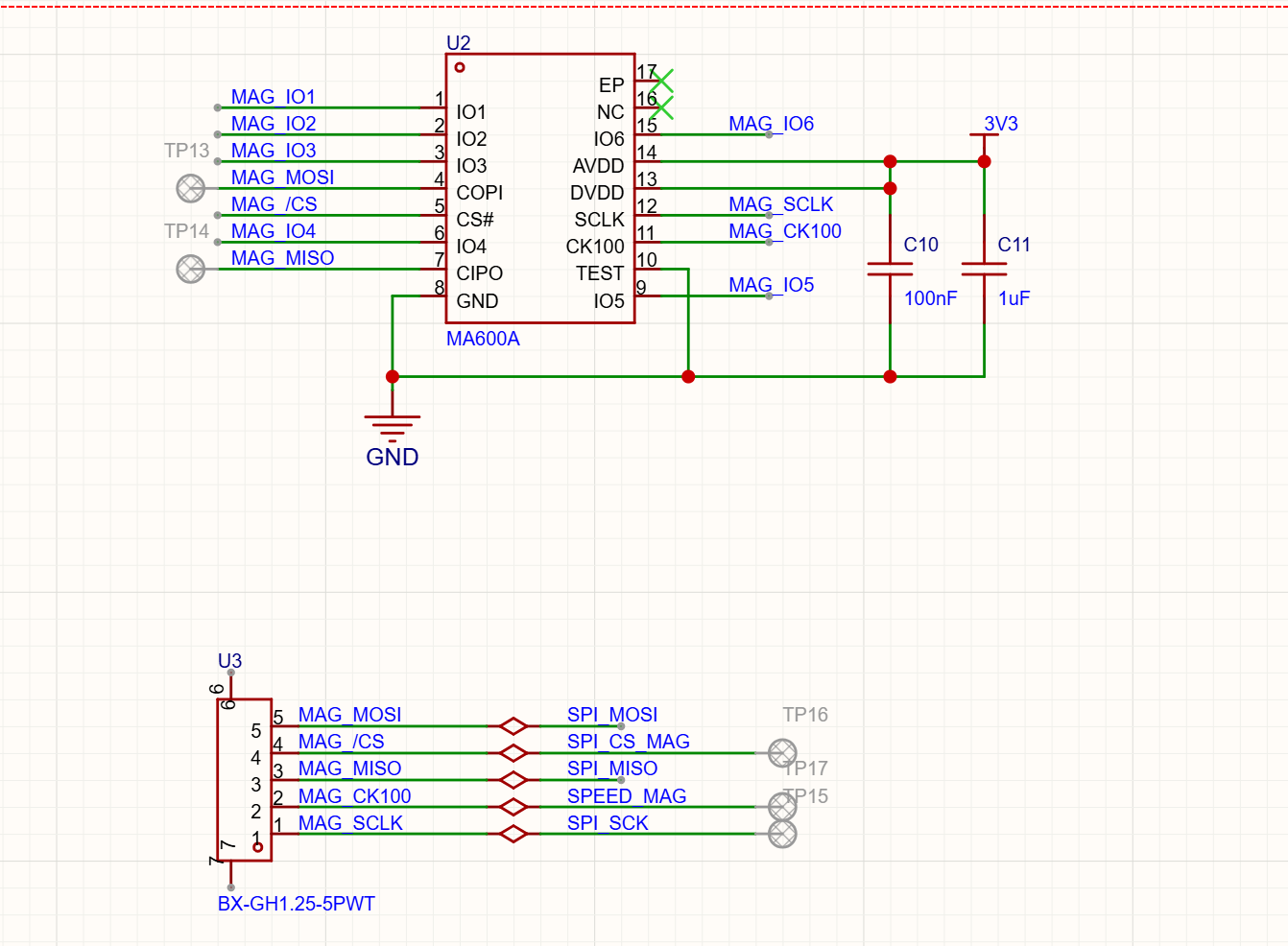Click junction dot on AVDD wire above C10

coord(890,161)
